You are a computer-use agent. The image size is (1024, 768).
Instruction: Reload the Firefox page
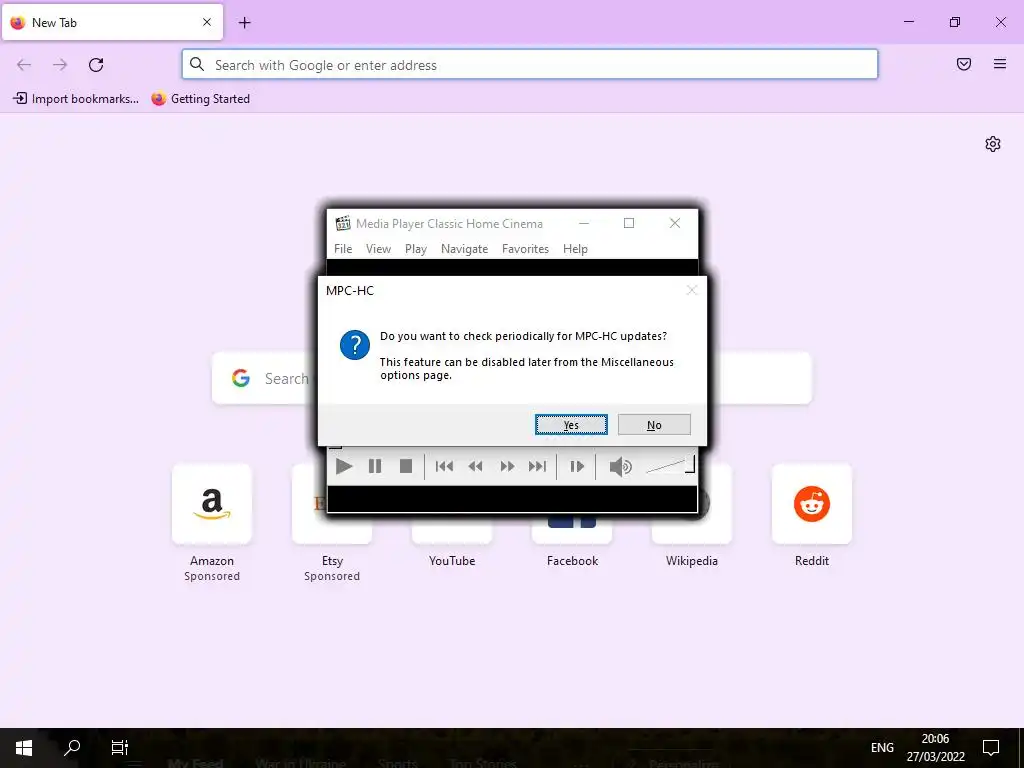[x=96, y=65]
